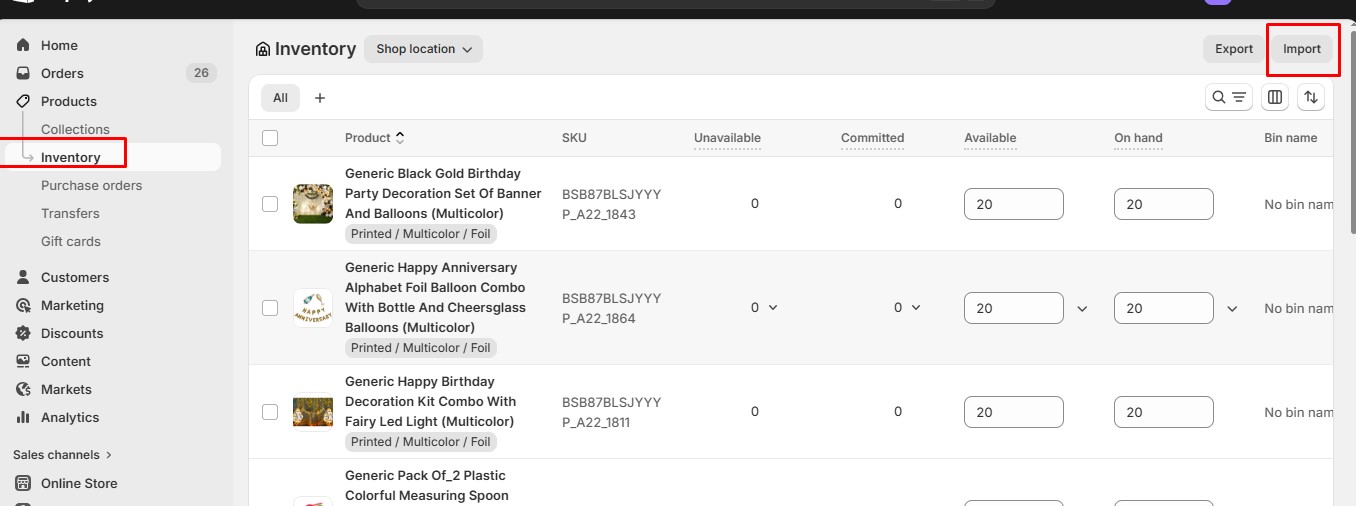Check the Black Gold Birthday product checkbox
Screen dimensions: 1356x506
click(270, 204)
